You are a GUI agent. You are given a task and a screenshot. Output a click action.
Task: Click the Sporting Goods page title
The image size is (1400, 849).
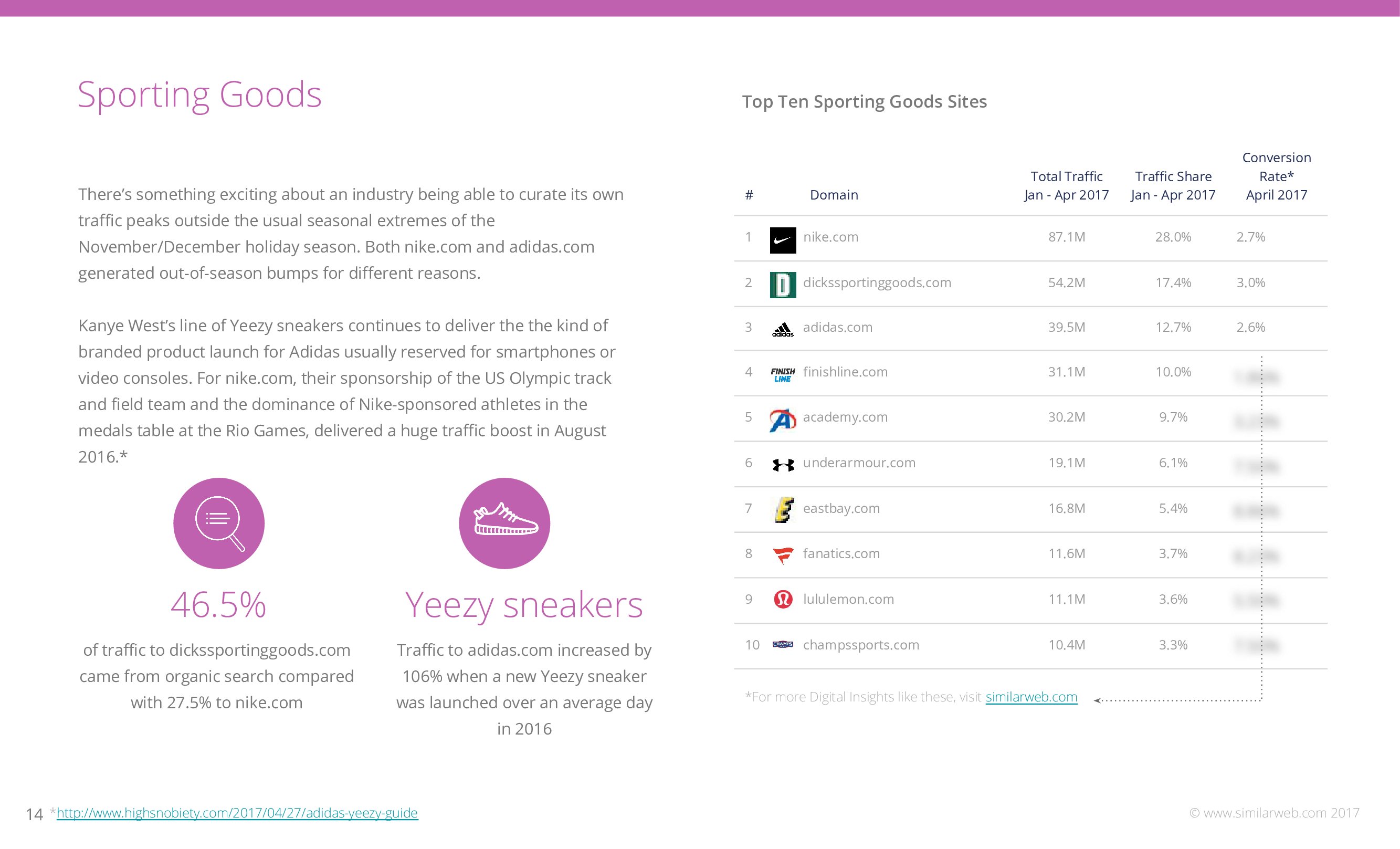pos(199,95)
